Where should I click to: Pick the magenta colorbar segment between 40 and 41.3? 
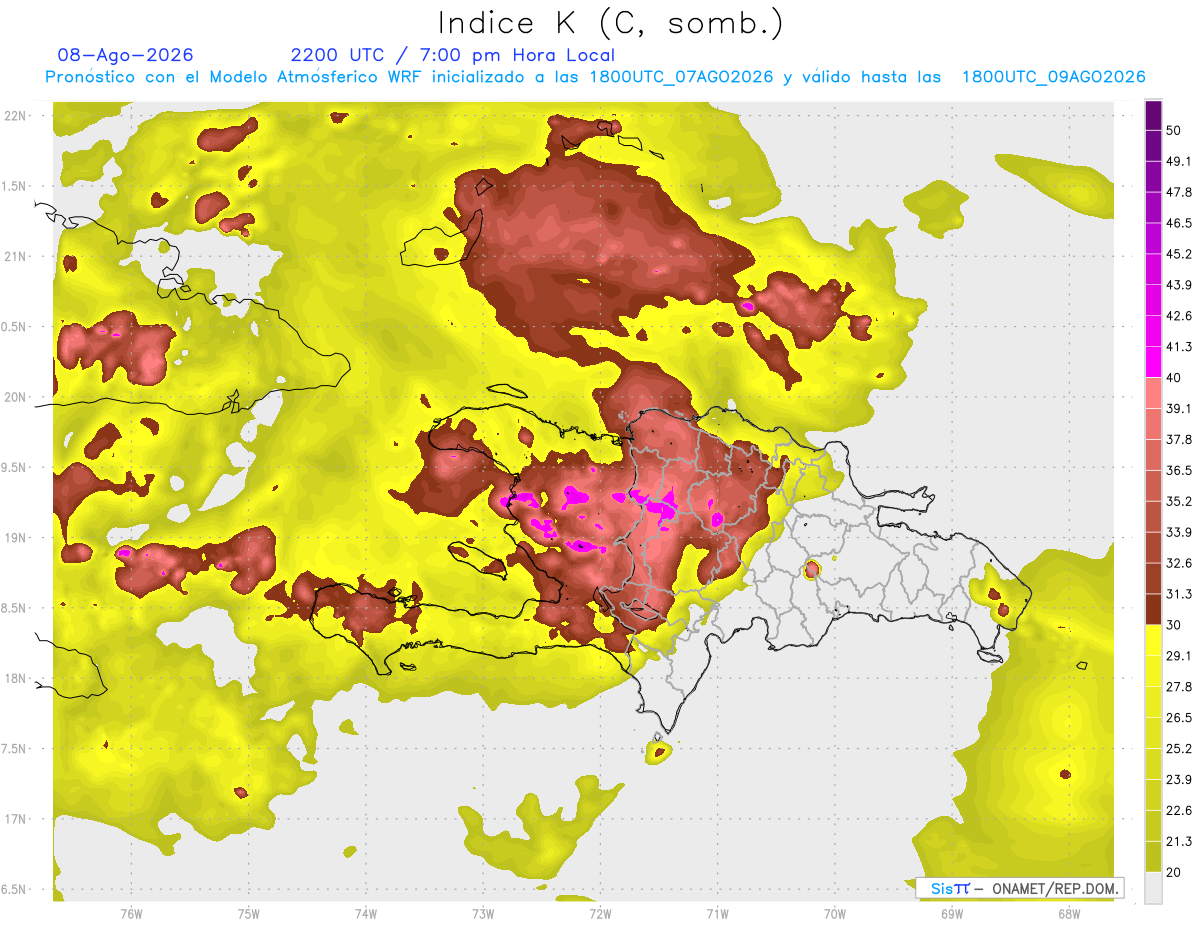1153,362
